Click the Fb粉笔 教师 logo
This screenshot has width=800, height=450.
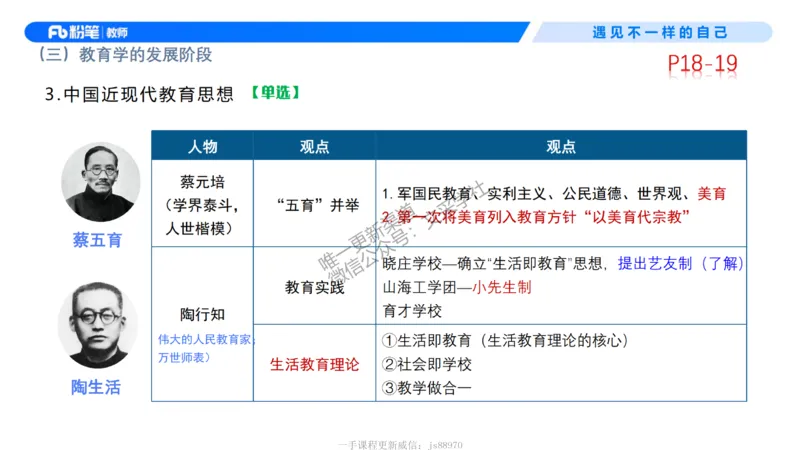[88, 32]
